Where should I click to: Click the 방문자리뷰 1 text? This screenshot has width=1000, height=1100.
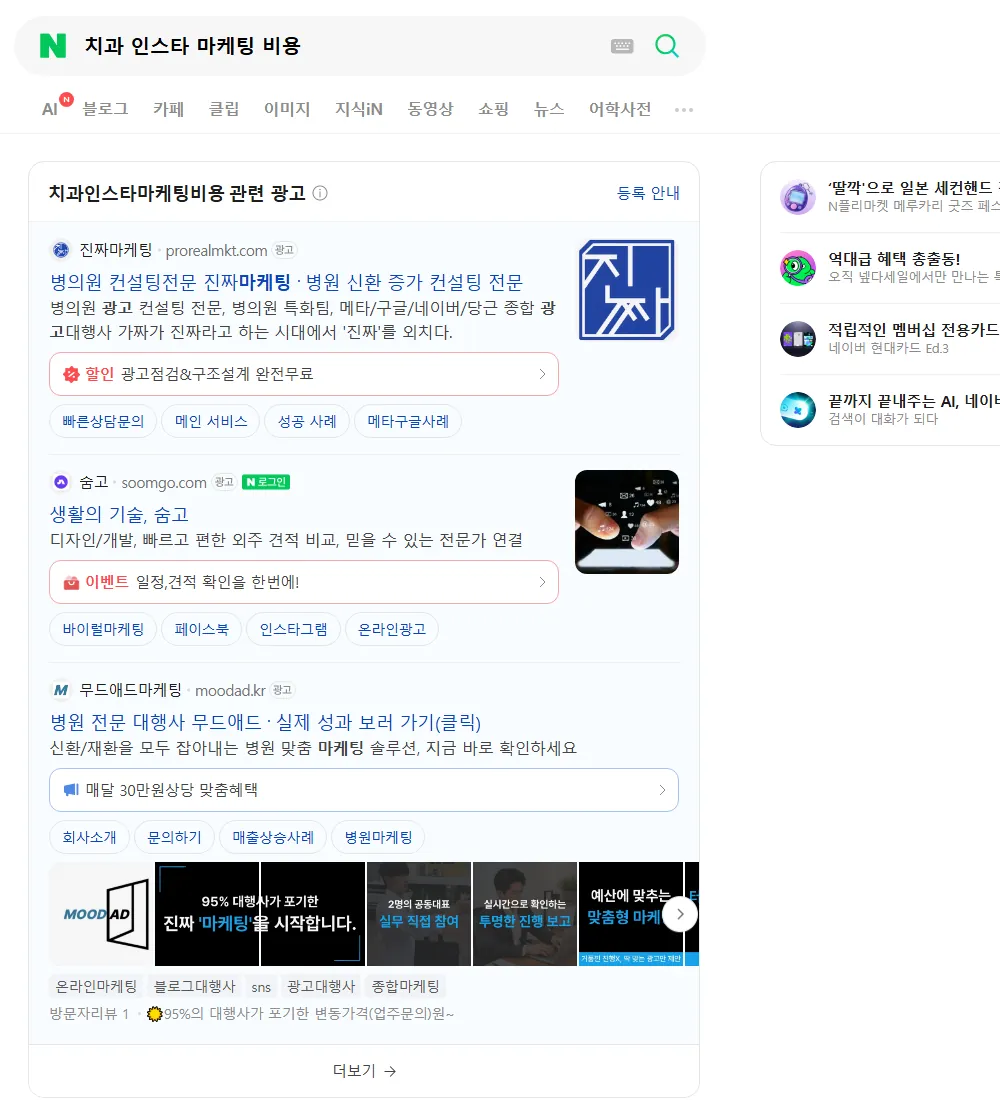pyautogui.click(x=89, y=1014)
